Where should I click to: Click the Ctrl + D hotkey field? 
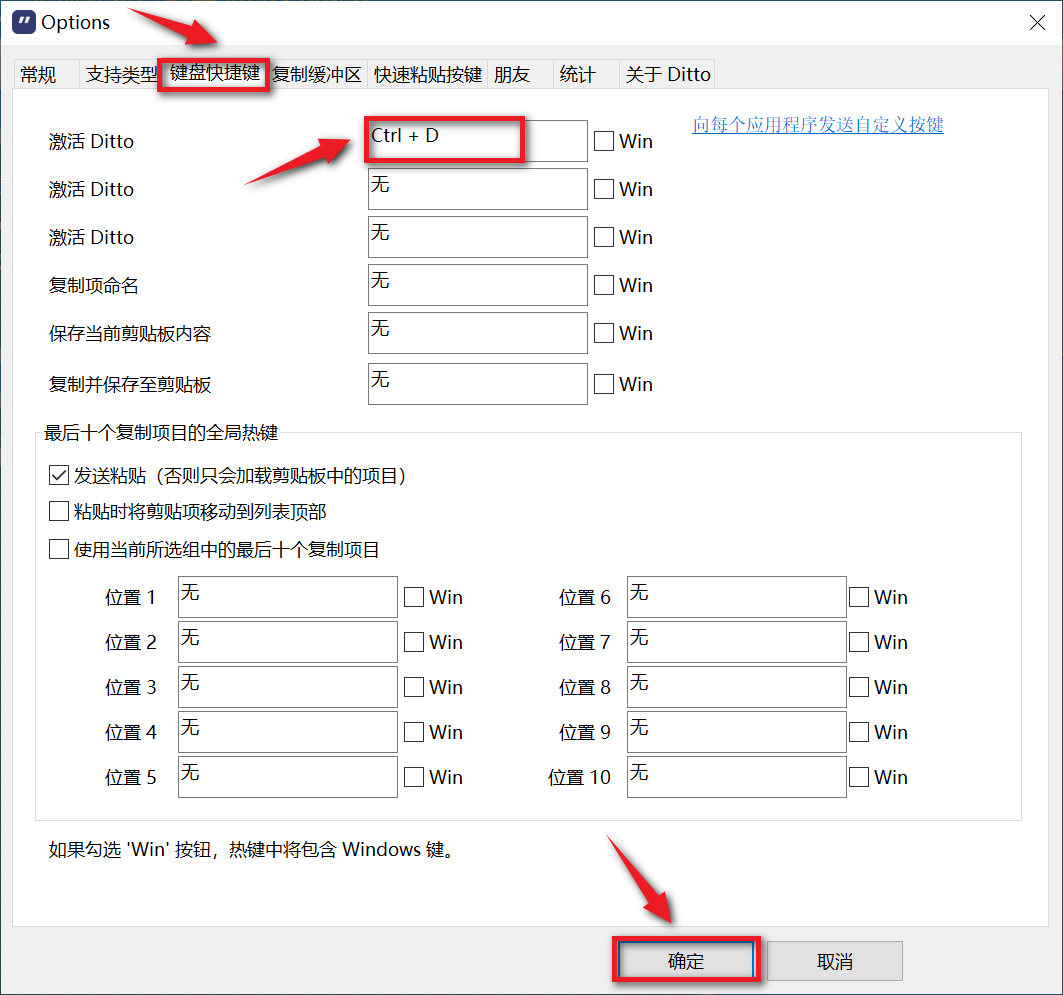tap(477, 141)
